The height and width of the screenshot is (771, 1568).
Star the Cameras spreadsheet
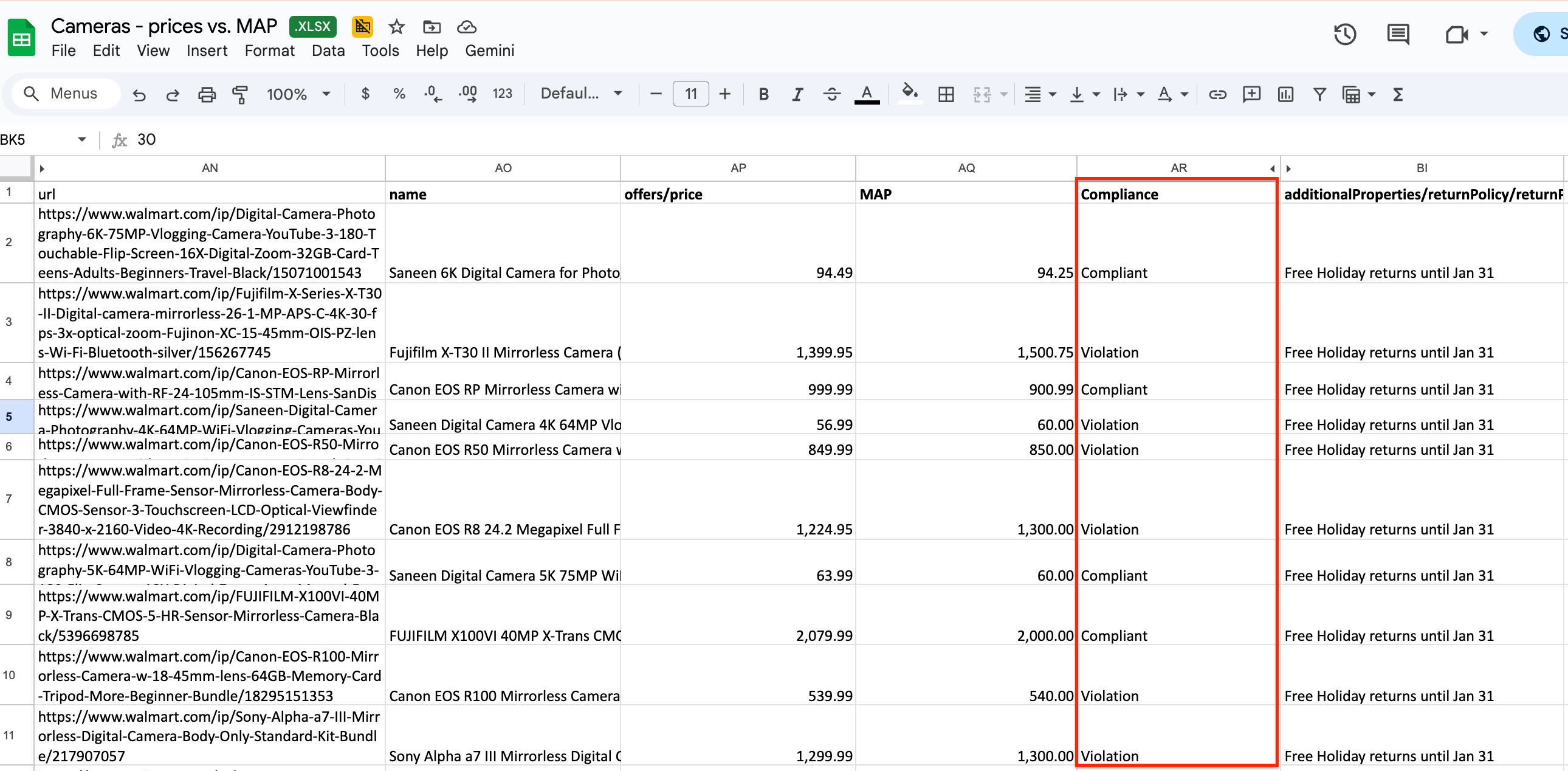tap(396, 27)
